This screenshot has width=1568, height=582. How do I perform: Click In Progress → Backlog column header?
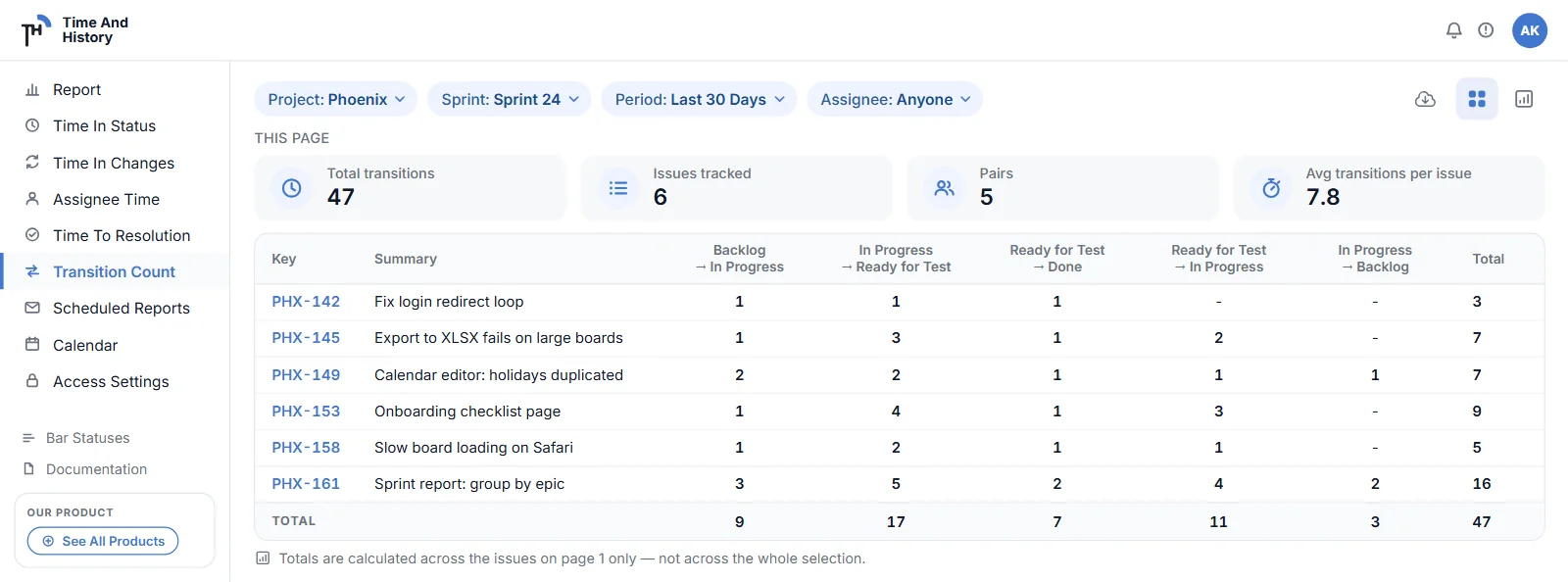(x=1375, y=259)
